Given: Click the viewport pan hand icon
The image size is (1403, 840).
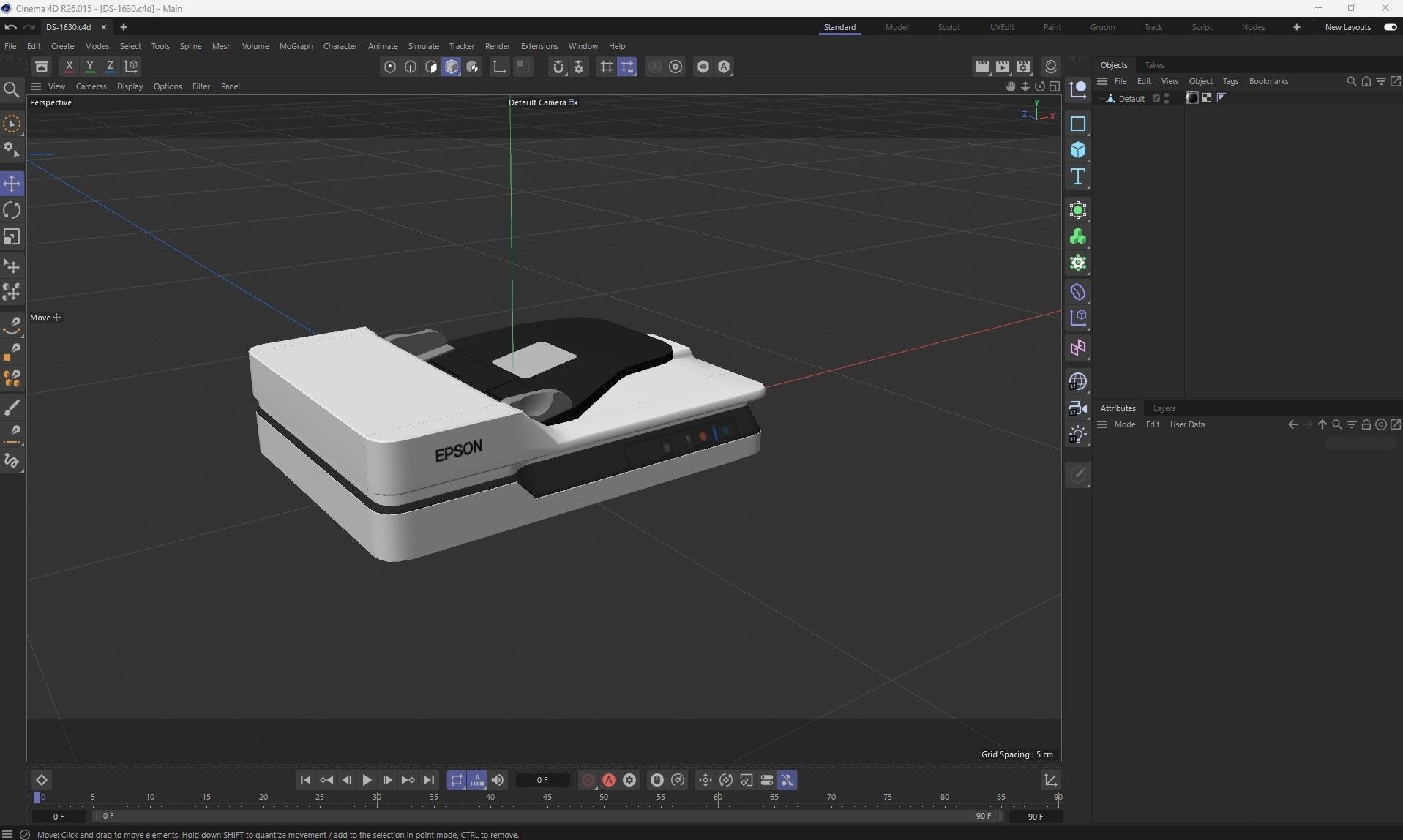Looking at the screenshot, I should click(x=1011, y=86).
